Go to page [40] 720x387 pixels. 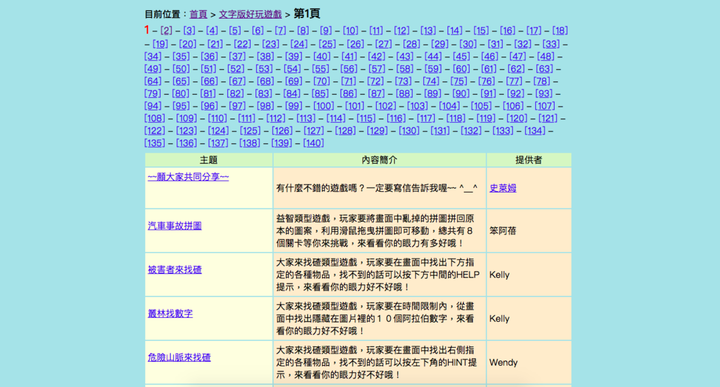click(x=322, y=56)
